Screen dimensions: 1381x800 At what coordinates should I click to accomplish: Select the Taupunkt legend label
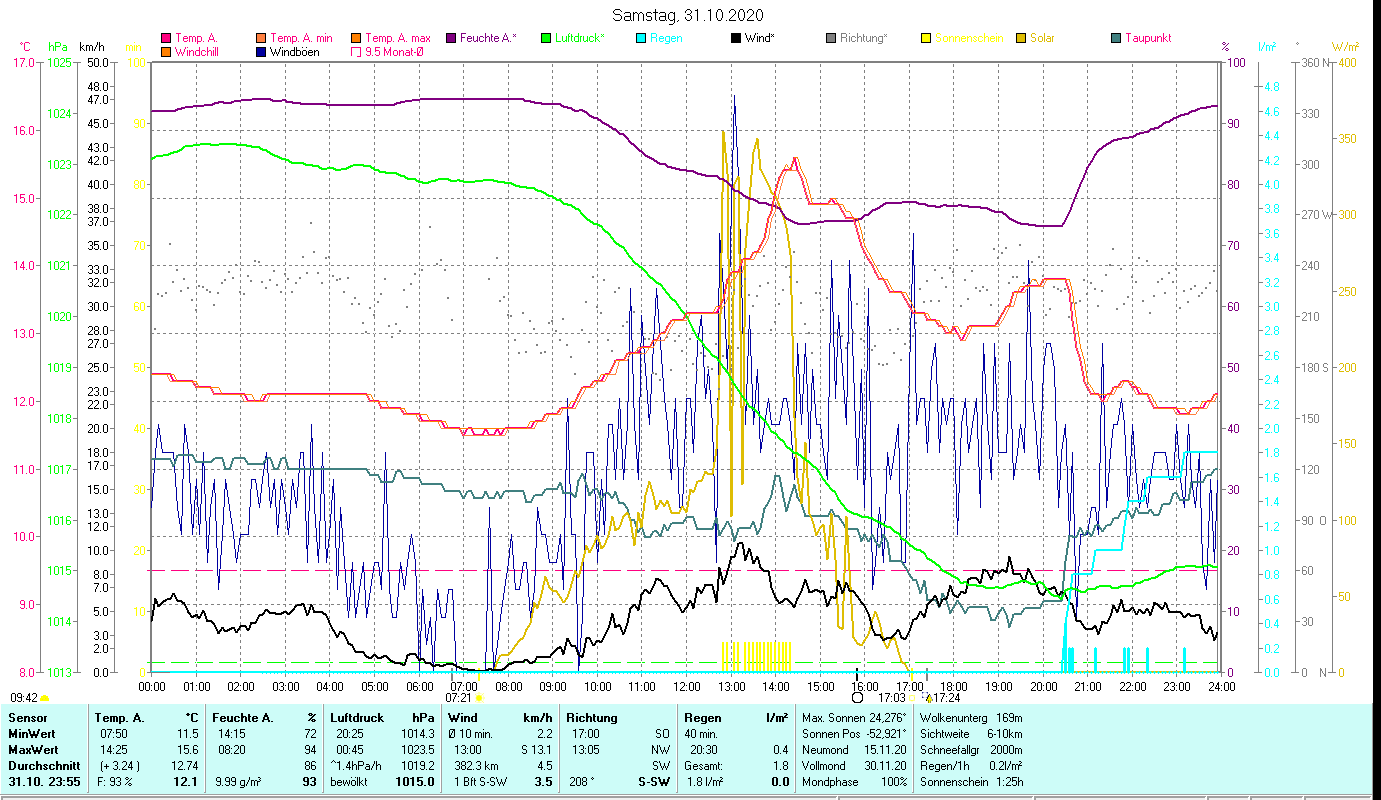[x=1147, y=38]
